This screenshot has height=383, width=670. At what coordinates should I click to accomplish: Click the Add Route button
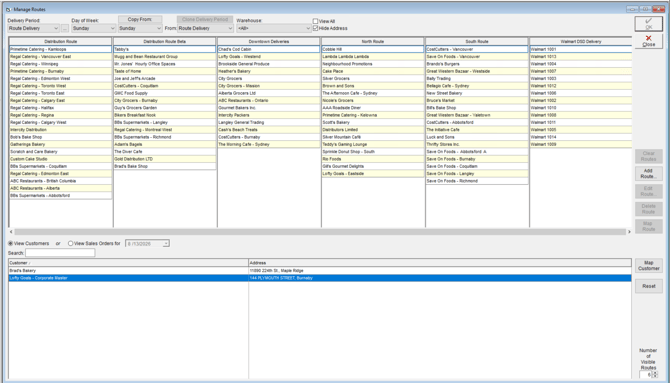[648, 174]
